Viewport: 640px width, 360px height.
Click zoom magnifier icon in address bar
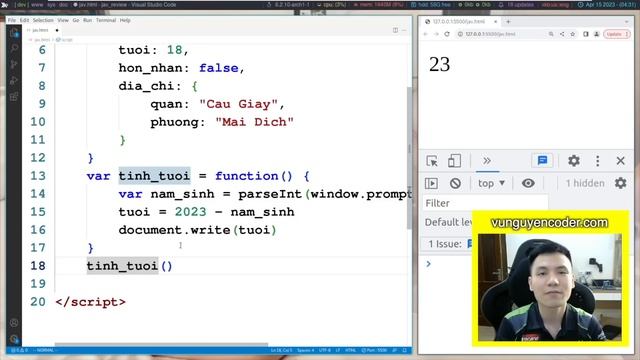point(551,34)
